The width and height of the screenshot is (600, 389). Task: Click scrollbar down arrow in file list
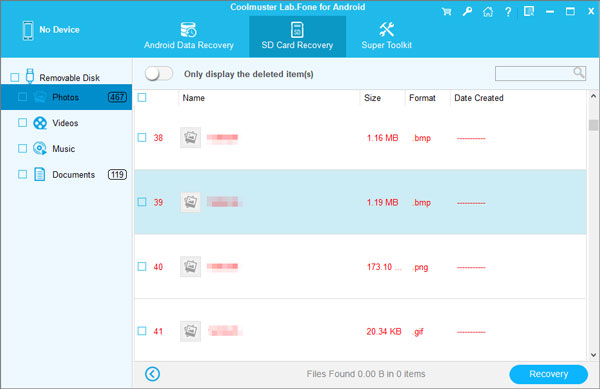point(593,355)
